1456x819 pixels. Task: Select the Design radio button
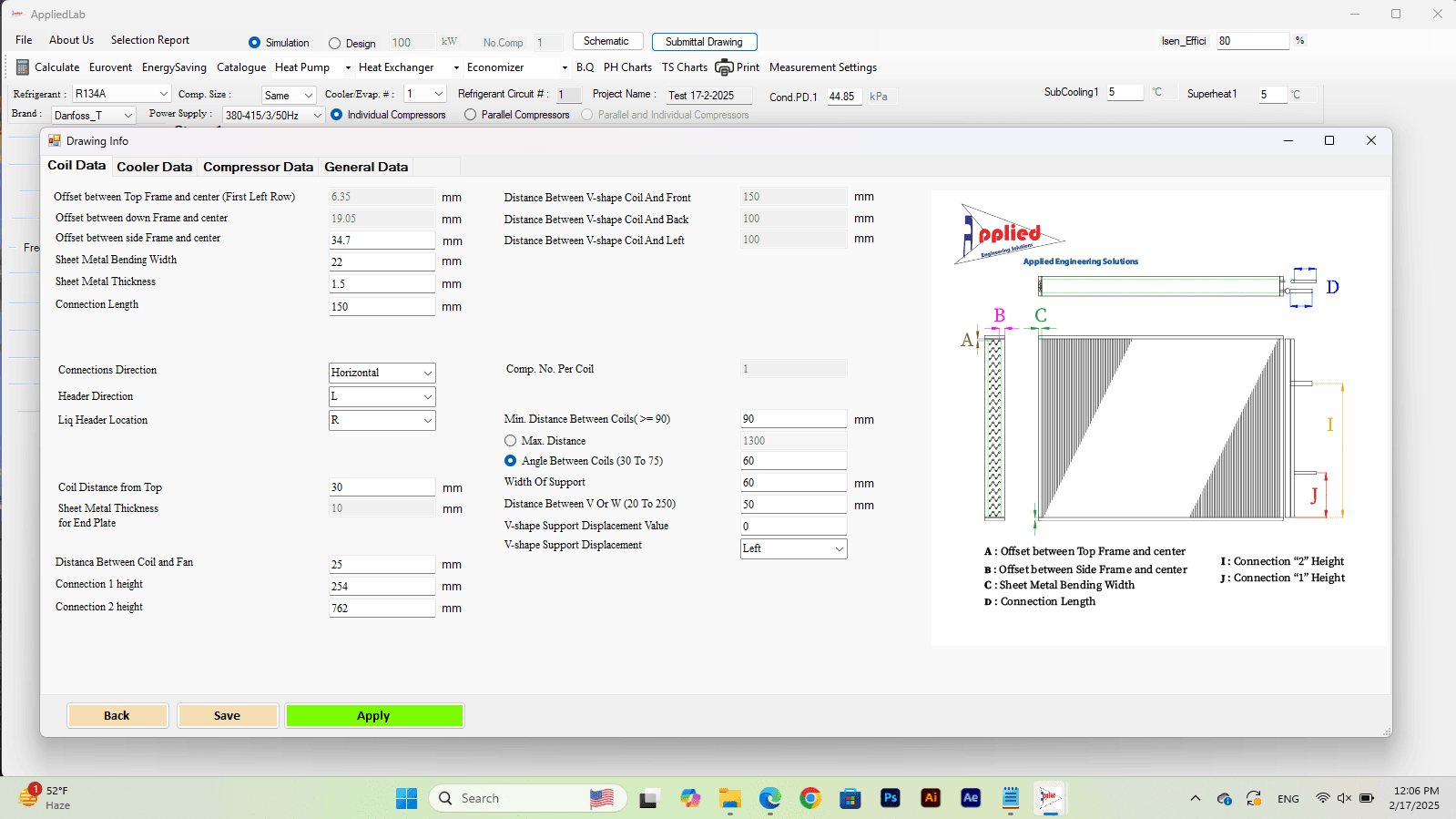tap(335, 43)
